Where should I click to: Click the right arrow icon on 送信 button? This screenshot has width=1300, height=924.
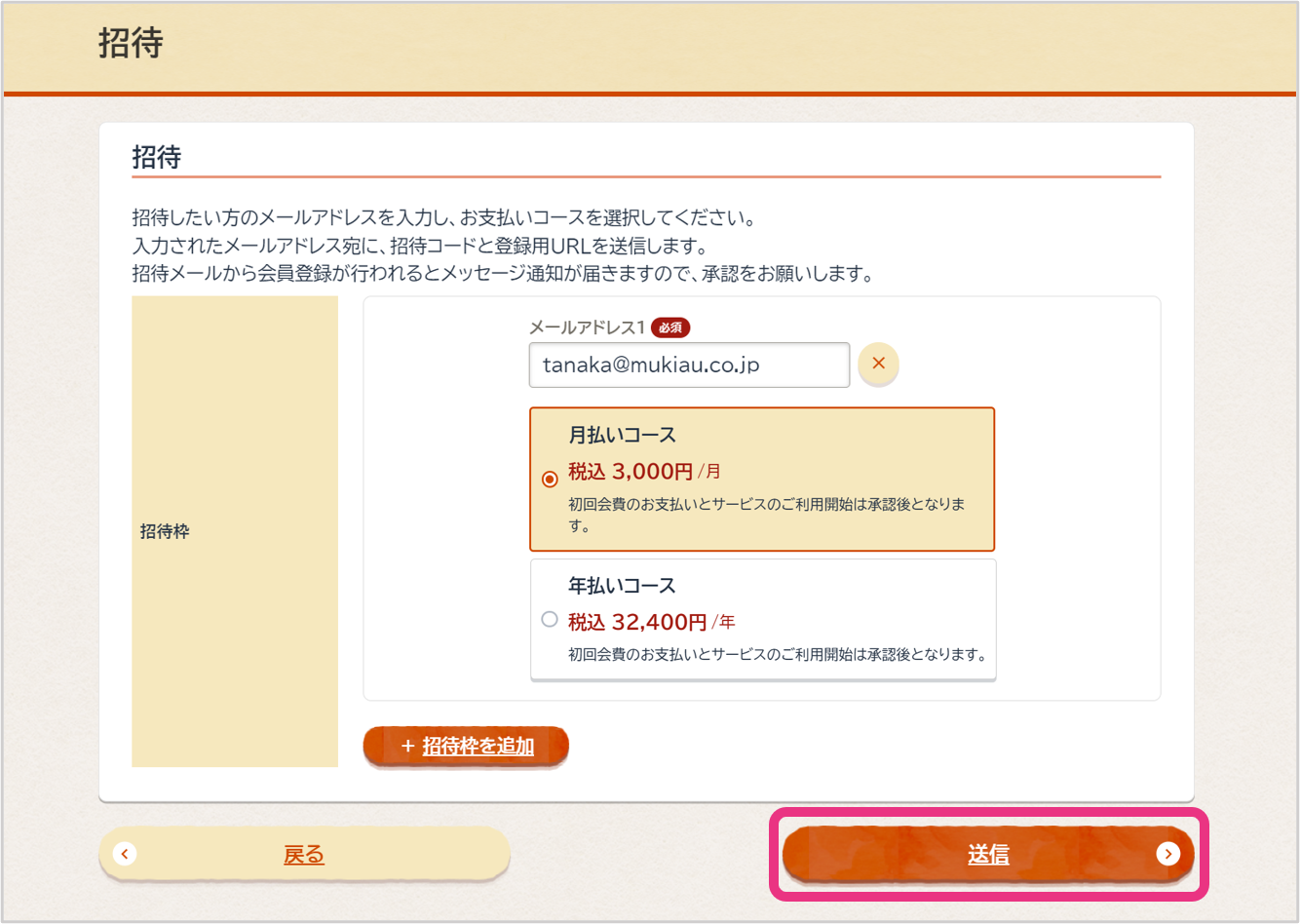(x=1167, y=854)
